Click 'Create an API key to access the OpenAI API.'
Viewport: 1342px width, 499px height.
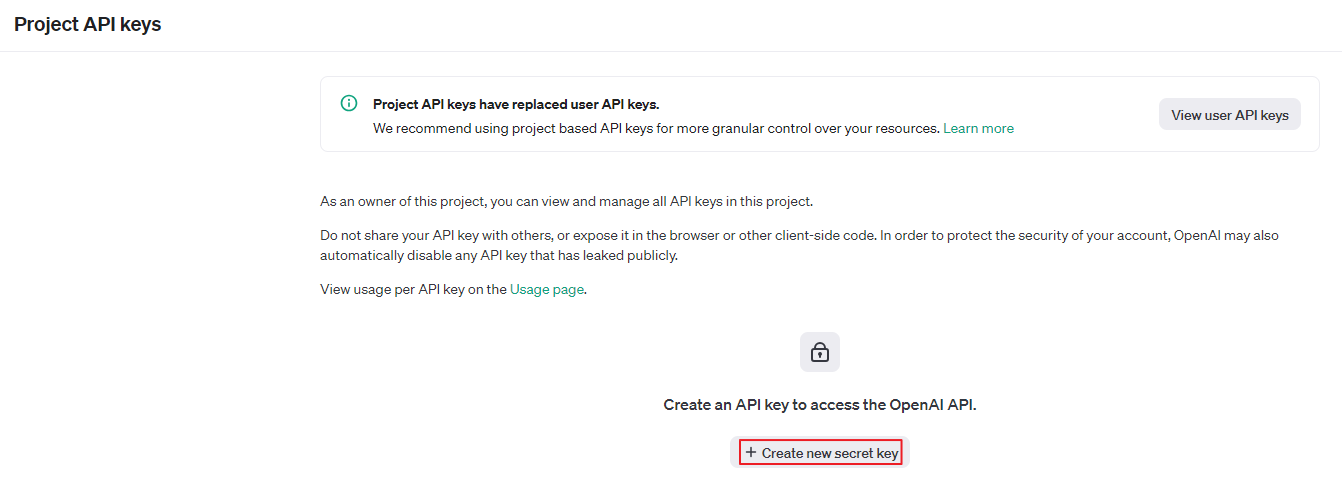pyautogui.click(x=820, y=405)
